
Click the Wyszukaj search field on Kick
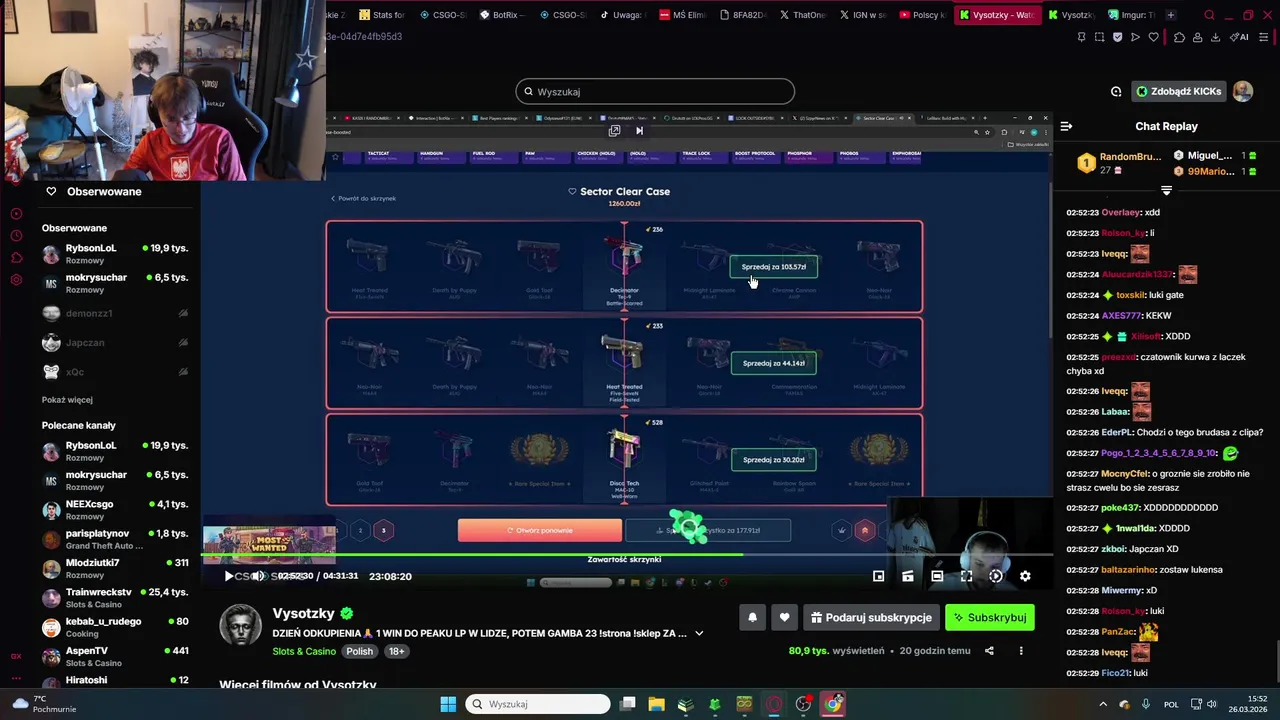pos(655,92)
